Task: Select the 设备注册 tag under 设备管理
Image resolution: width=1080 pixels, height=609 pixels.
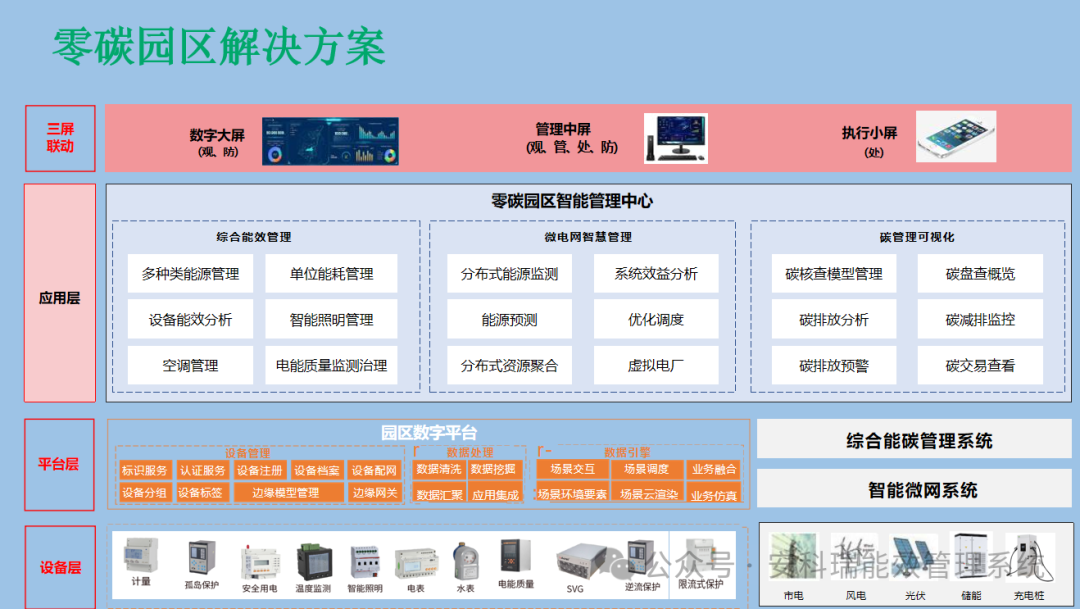Action: 256,468
